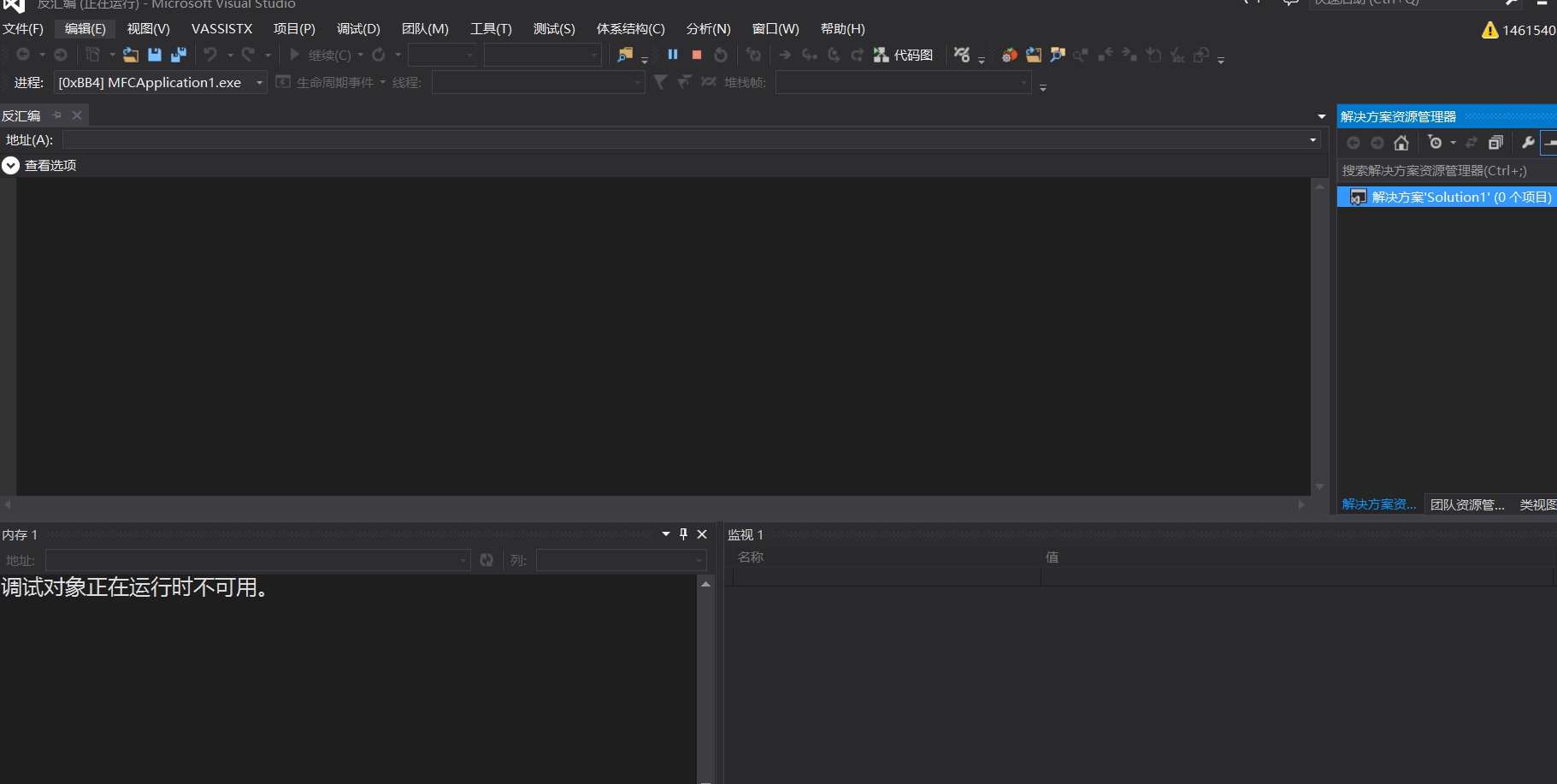
Task: Open the 线程 thread combo box
Action: tap(539, 82)
